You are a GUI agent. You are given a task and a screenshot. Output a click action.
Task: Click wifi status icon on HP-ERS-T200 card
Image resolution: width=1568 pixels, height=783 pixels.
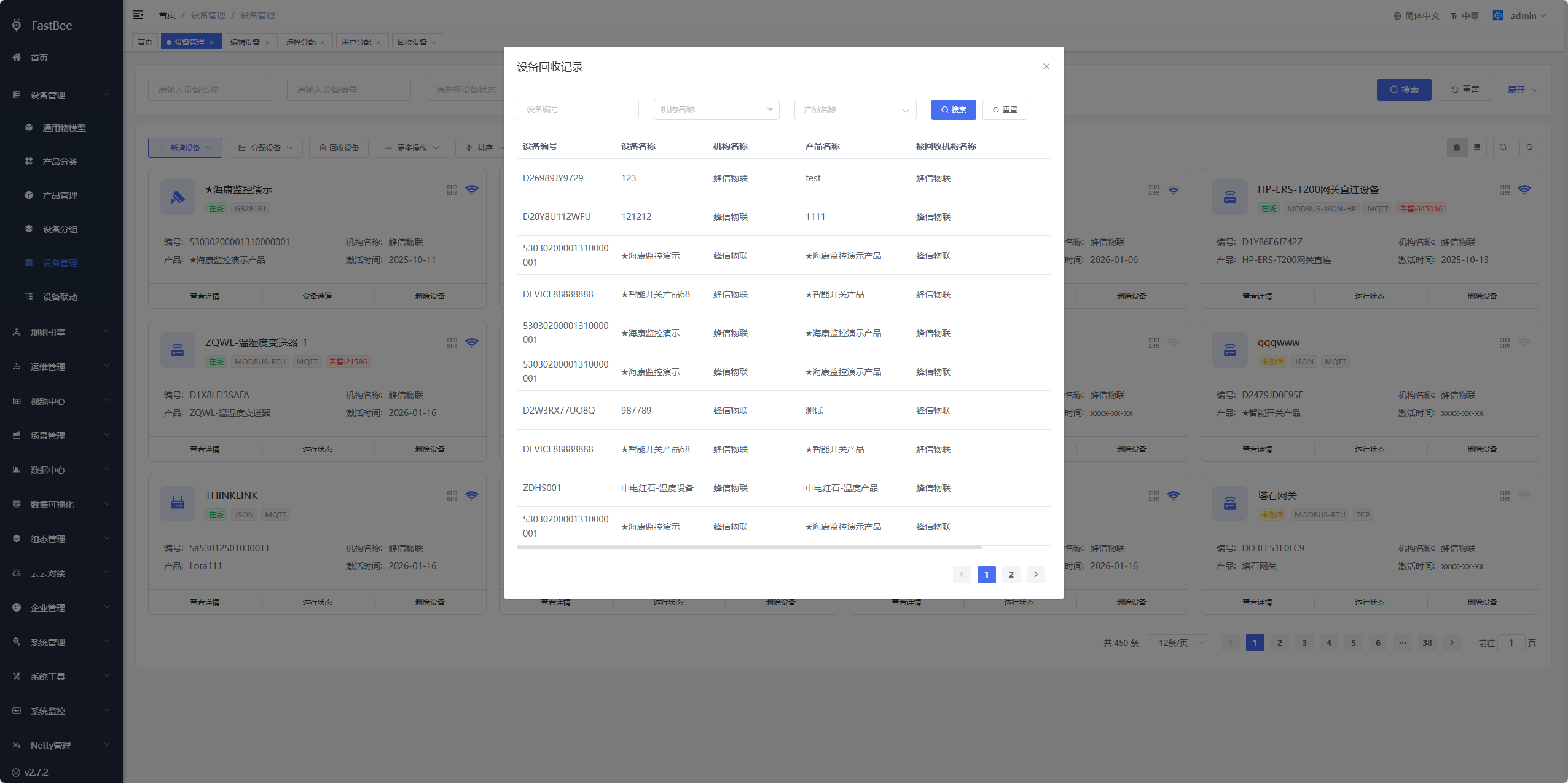click(x=1524, y=190)
